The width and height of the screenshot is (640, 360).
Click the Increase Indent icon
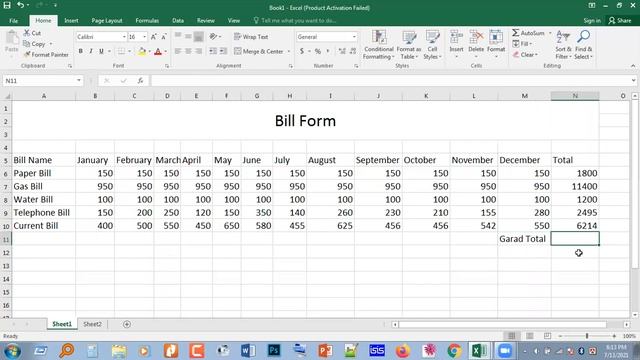[x=223, y=51]
